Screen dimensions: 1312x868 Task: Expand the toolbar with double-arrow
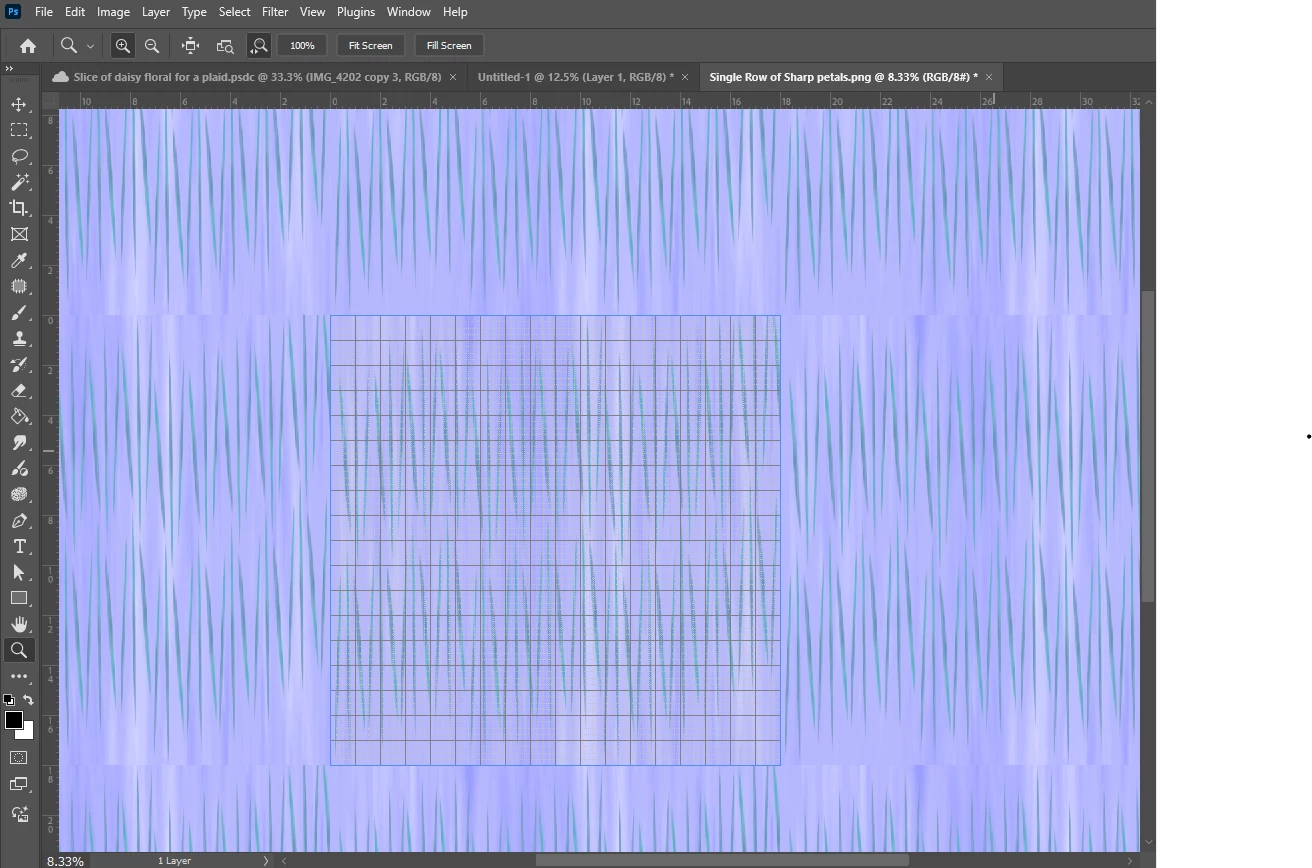click(9, 69)
